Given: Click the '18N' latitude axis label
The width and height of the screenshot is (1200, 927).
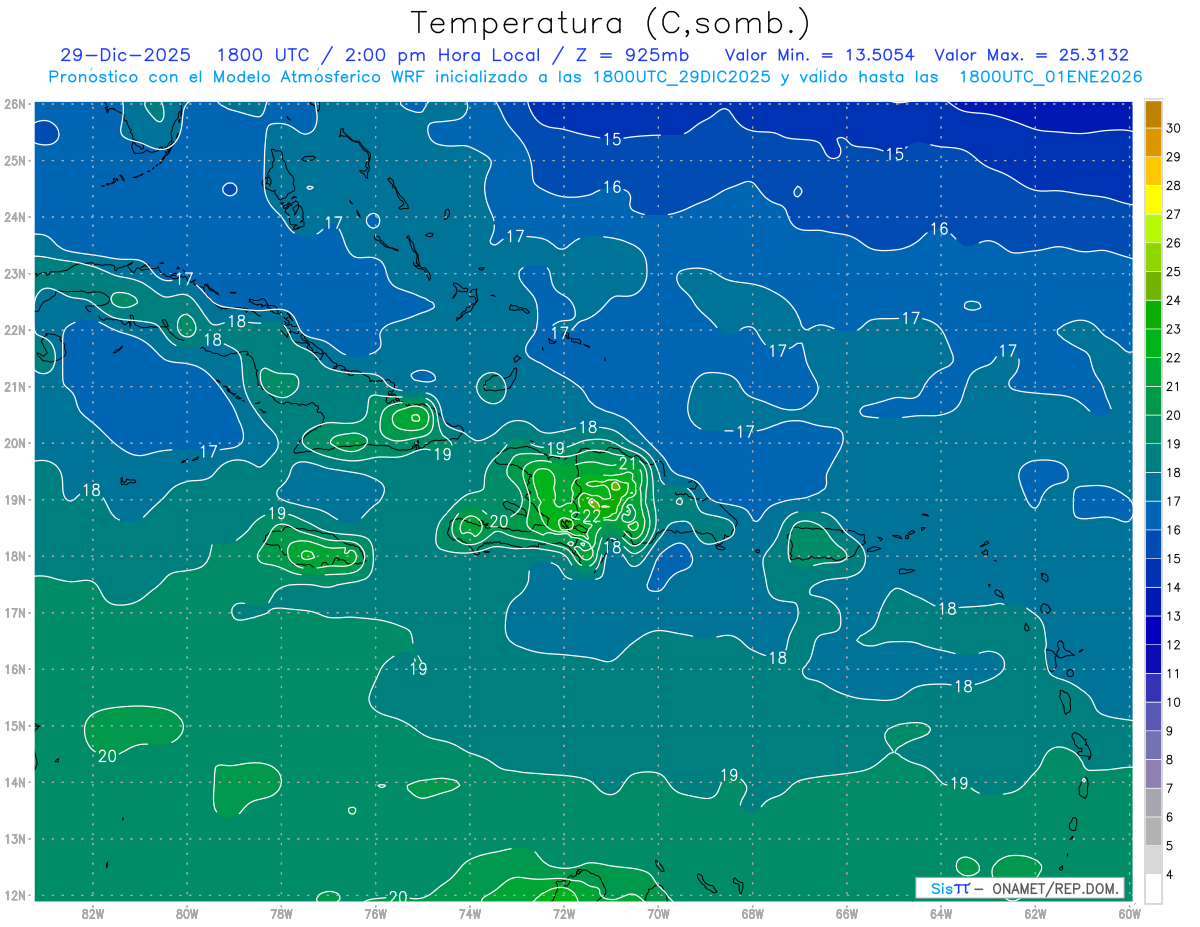Looking at the screenshot, I should (14, 556).
